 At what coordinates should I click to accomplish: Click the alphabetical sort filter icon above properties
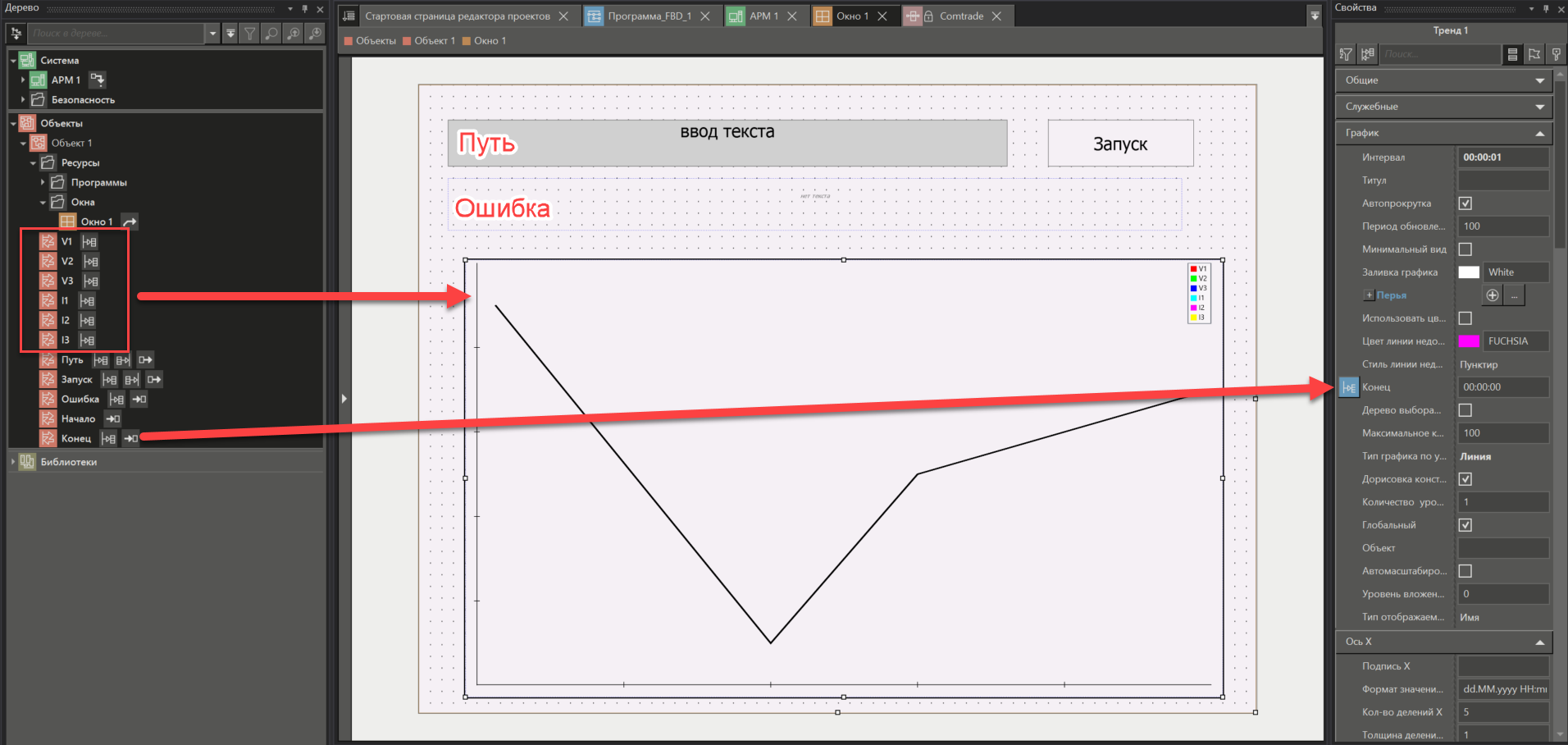pyautogui.click(x=1345, y=54)
